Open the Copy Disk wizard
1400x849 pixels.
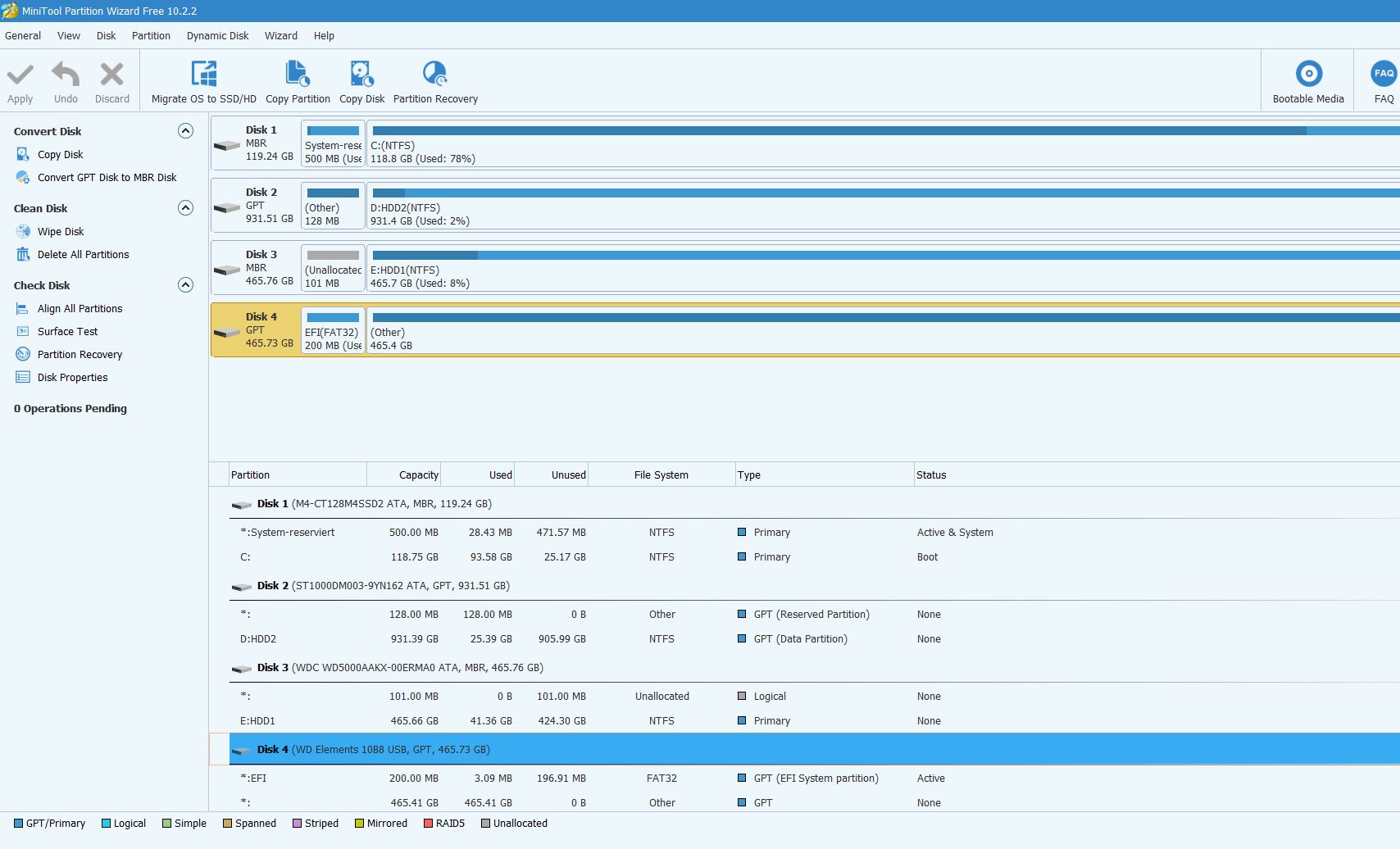click(x=361, y=82)
